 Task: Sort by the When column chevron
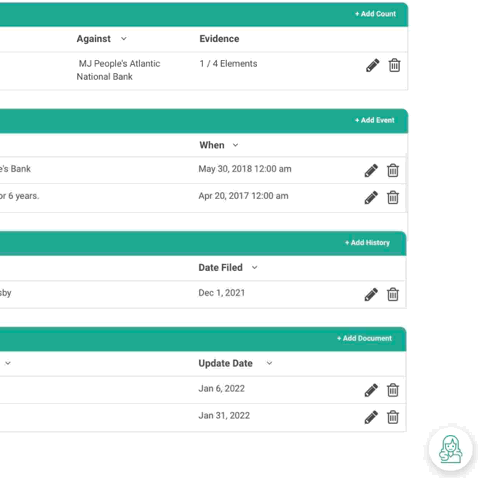(235, 145)
